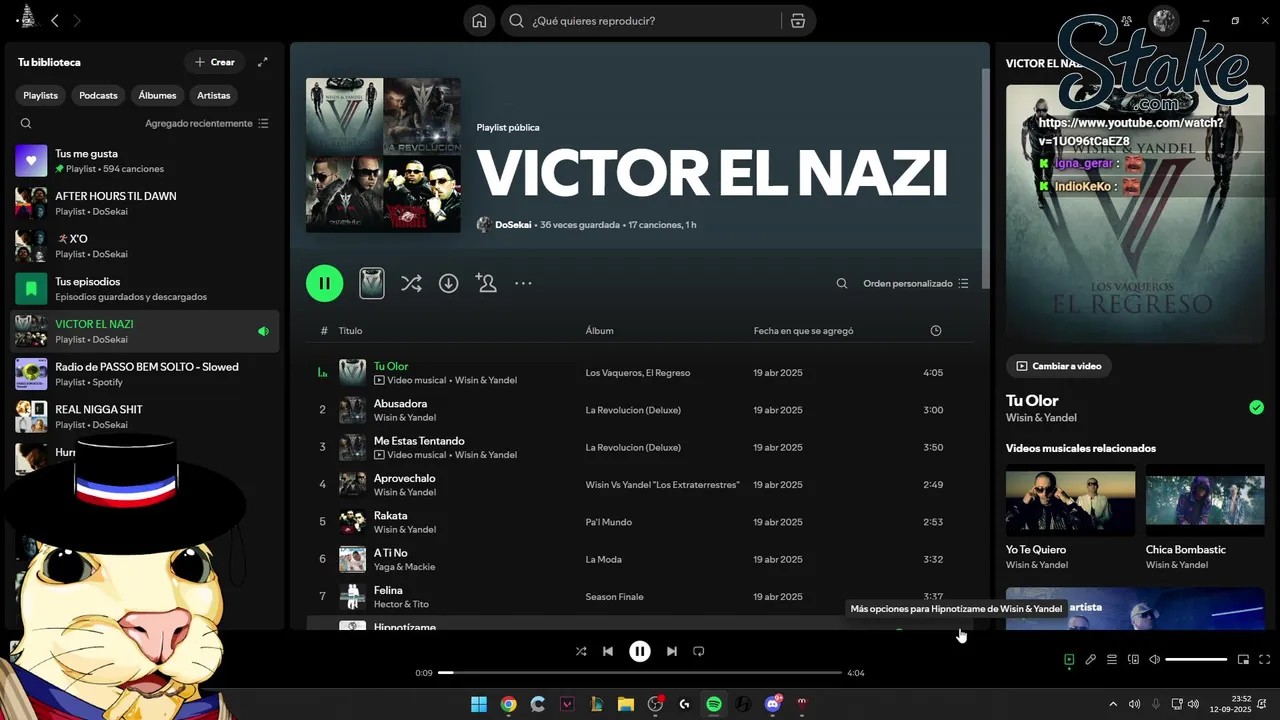Open AFTER HOURS TIL DAWN playlist
This screenshot has width=1280, height=720.
tap(145, 204)
